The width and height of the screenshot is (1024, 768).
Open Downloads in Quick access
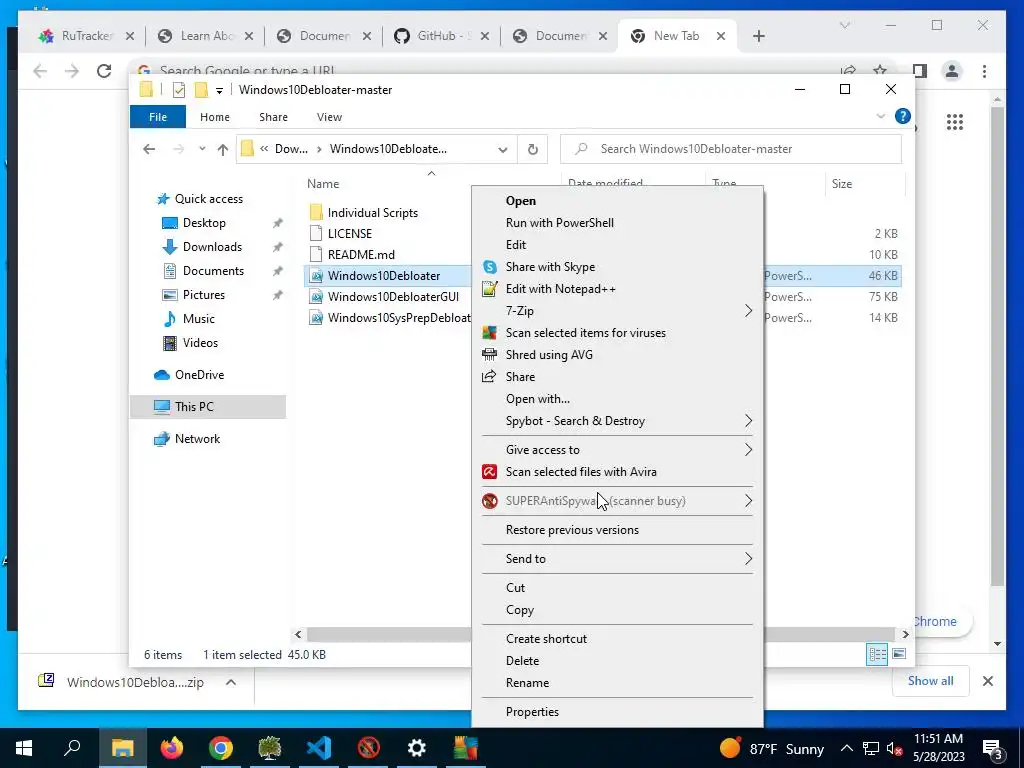pyautogui.click(x=212, y=247)
